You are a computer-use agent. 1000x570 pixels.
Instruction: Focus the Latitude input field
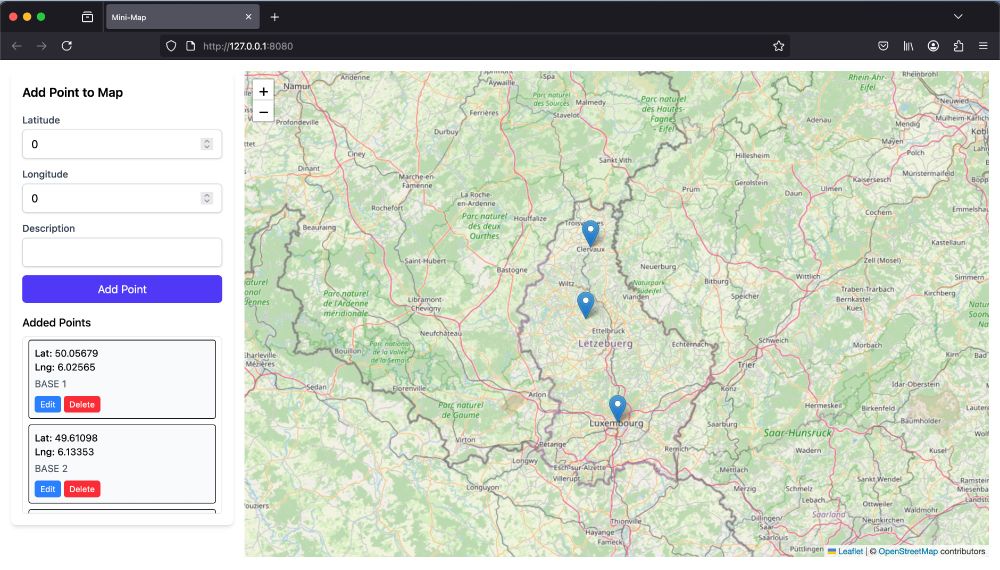(122, 144)
